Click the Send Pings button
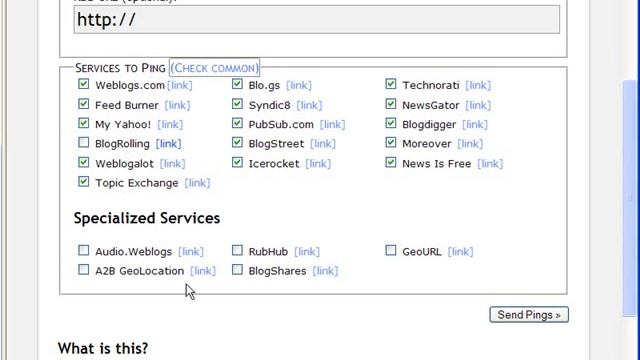The width and height of the screenshot is (640, 360). click(529, 315)
